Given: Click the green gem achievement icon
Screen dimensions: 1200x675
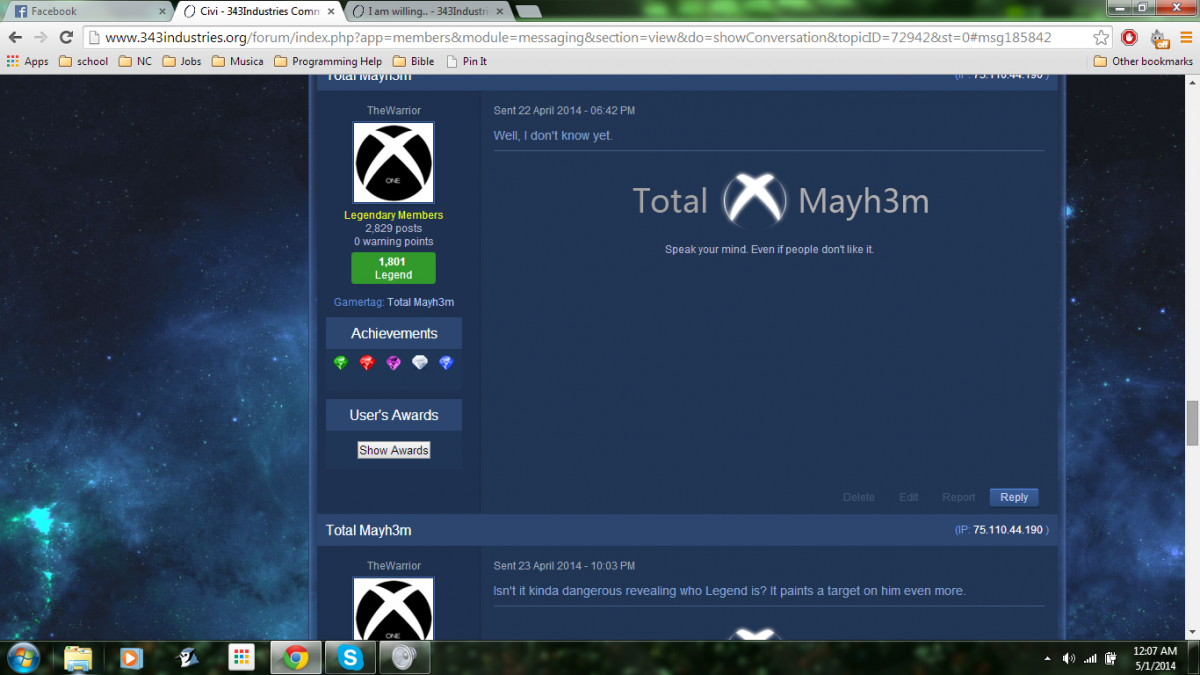Looking at the screenshot, I should [340, 363].
